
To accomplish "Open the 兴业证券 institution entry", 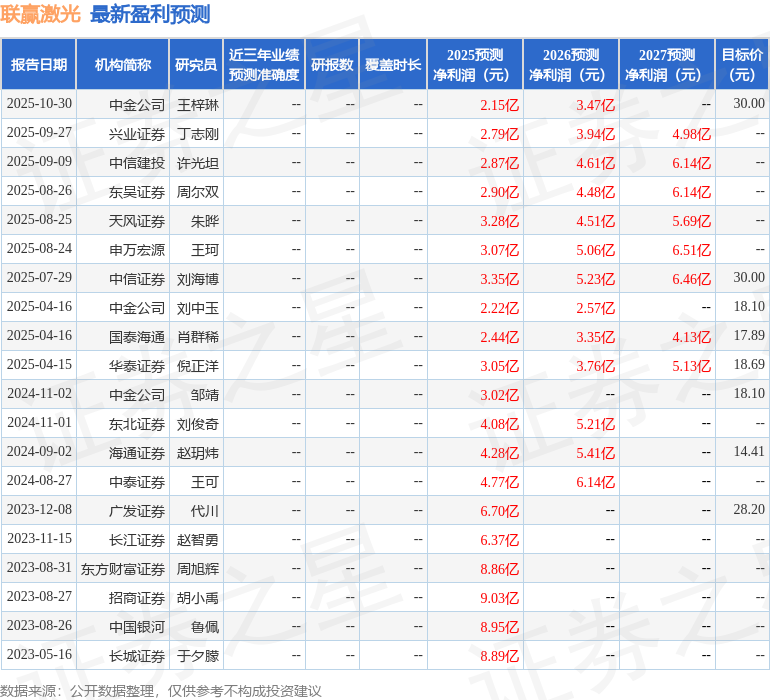I will pos(137,134).
